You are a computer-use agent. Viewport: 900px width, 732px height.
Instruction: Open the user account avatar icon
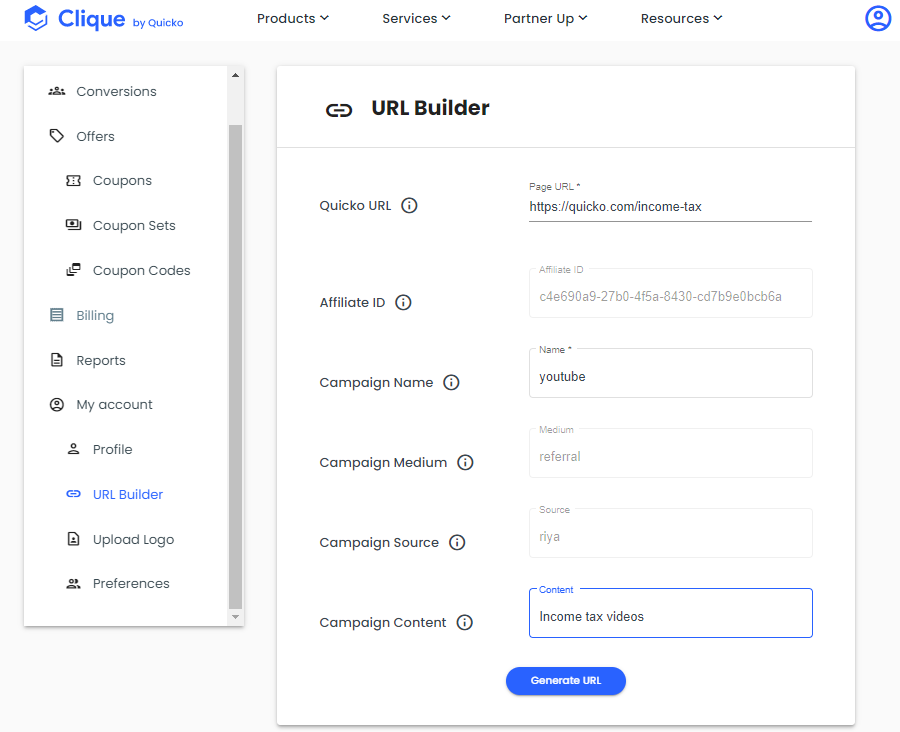click(x=878, y=18)
